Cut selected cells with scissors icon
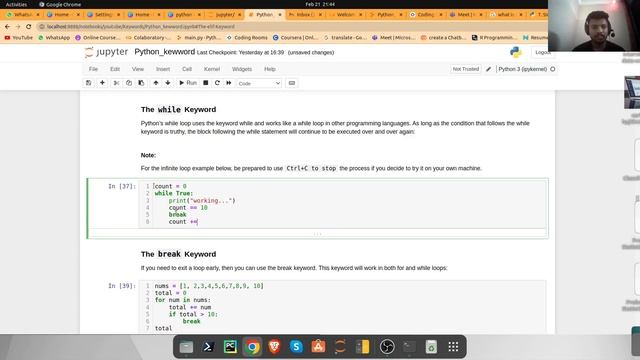640x360 pixels. coord(116,83)
